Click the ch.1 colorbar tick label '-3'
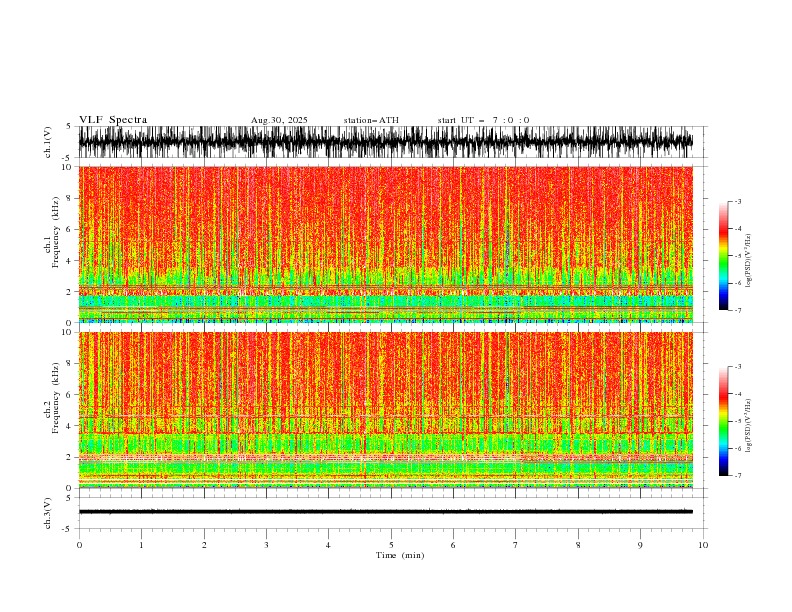This screenshot has width=792, height=612. 737,201
